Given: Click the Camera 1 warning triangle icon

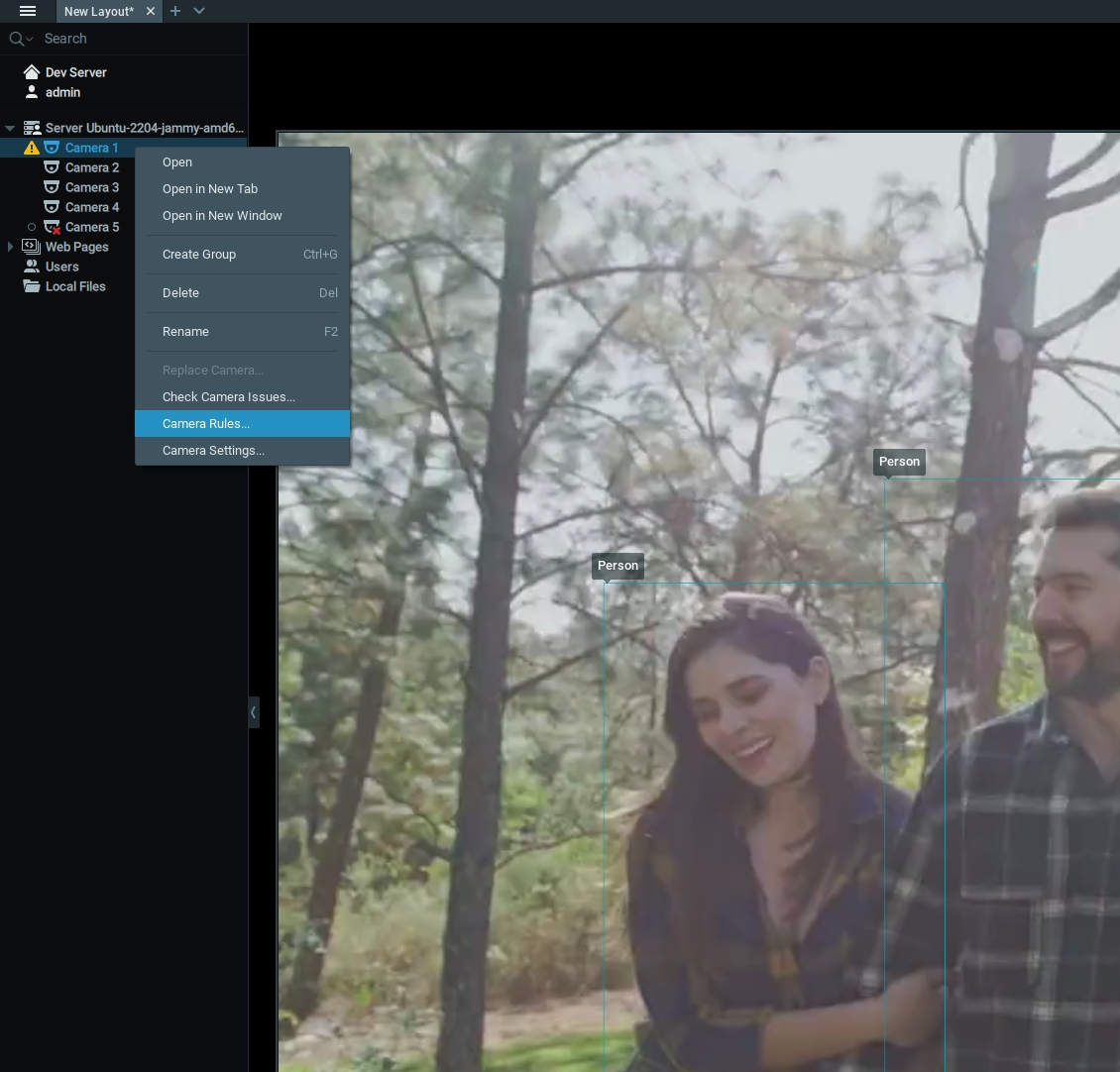Looking at the screenshot, I should coord(32,148).
